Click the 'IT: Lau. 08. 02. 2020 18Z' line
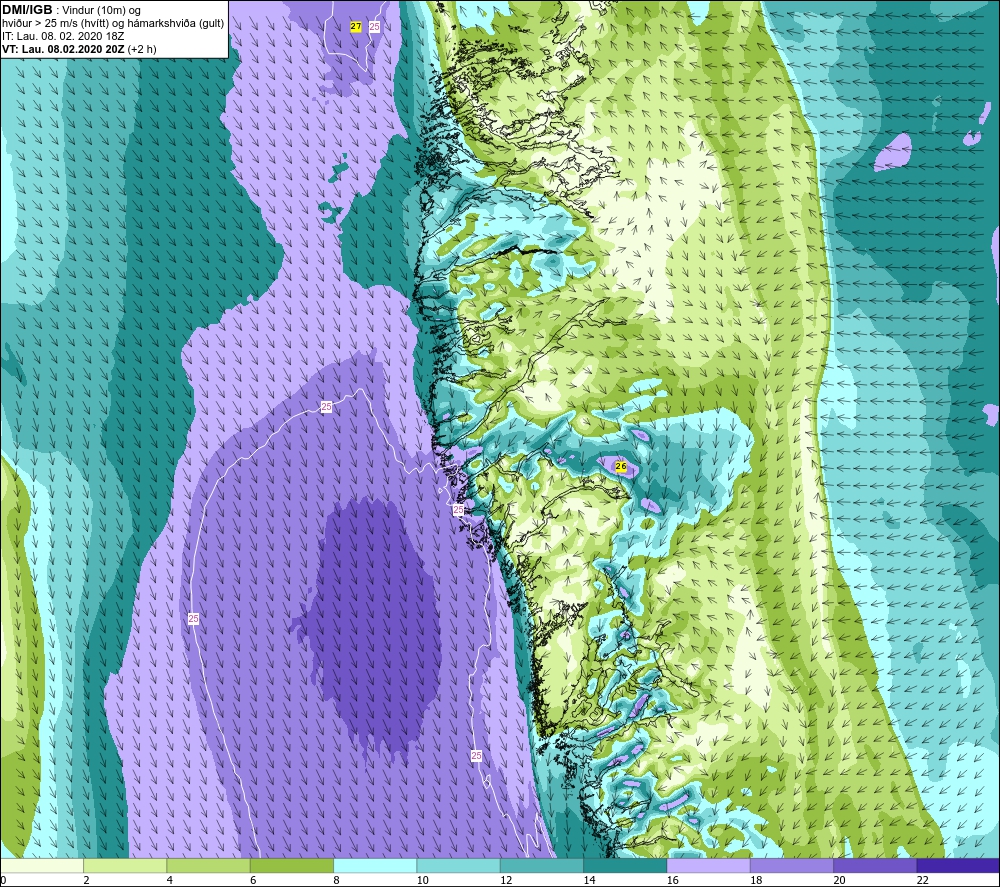Screen dimensions: 1000x887 click(63, 36)
